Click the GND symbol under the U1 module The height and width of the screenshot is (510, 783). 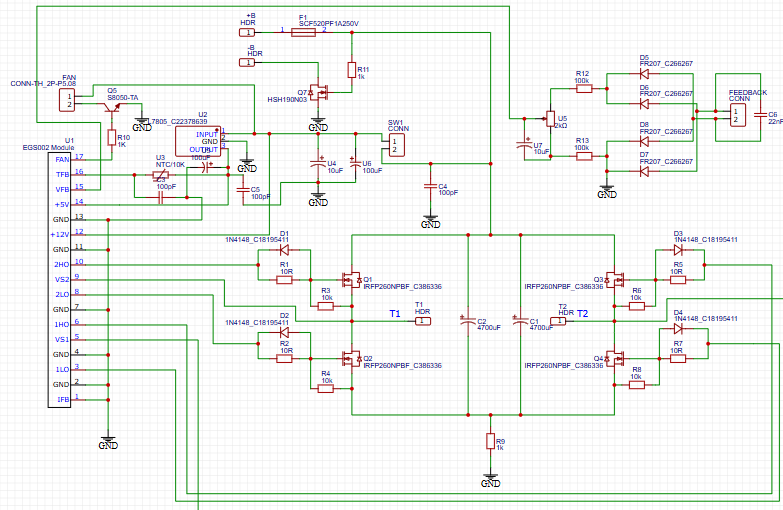108,443
